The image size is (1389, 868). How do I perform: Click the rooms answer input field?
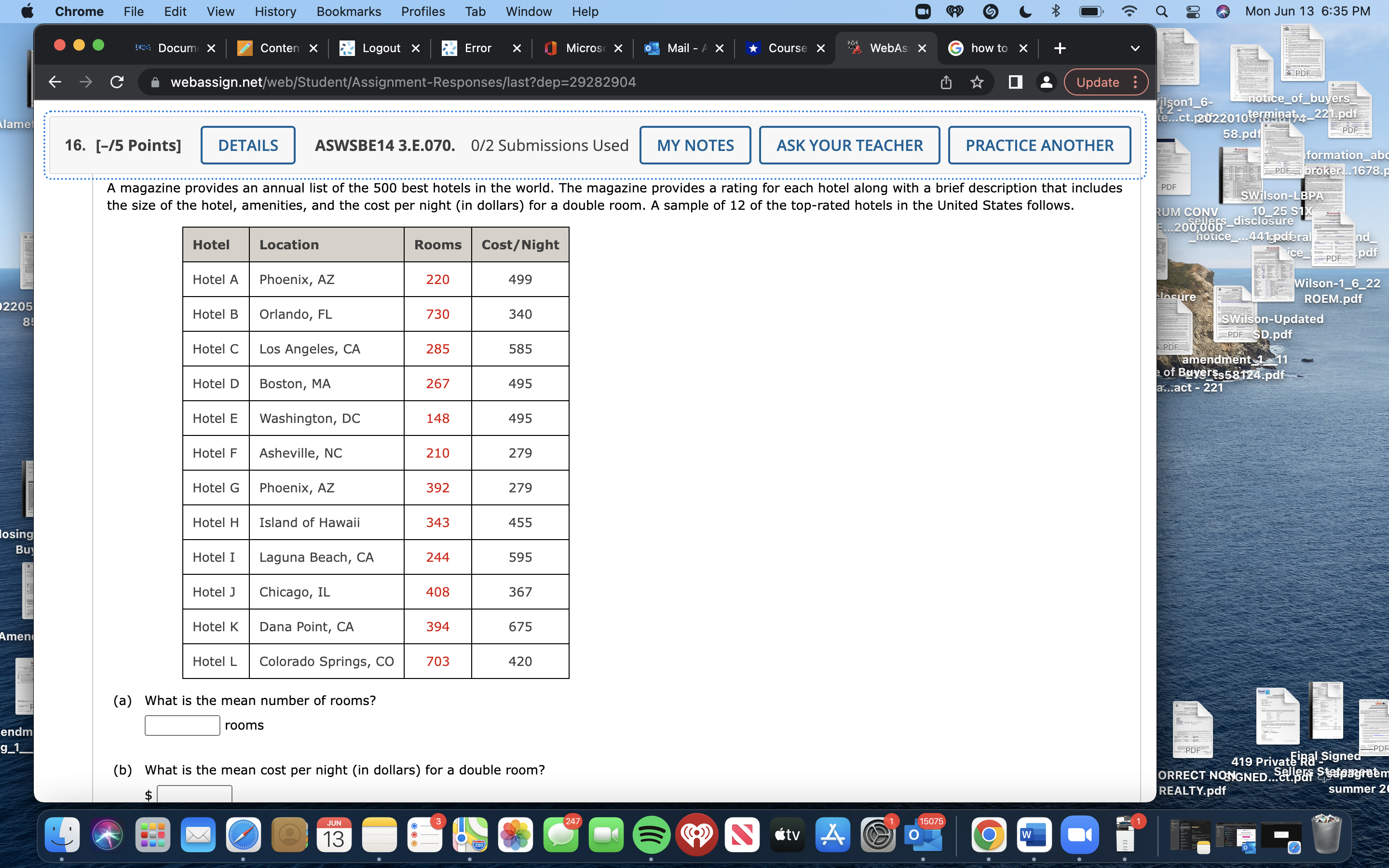coord(181,724)
